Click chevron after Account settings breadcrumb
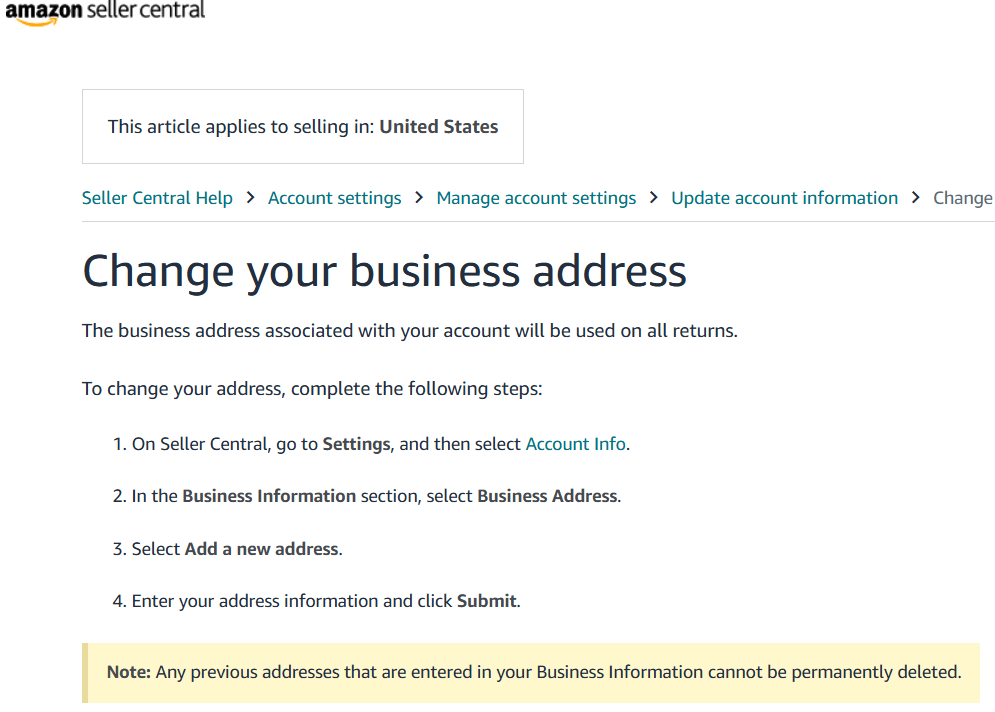Viewport: 995px width, 712px height. click(419, 198)
